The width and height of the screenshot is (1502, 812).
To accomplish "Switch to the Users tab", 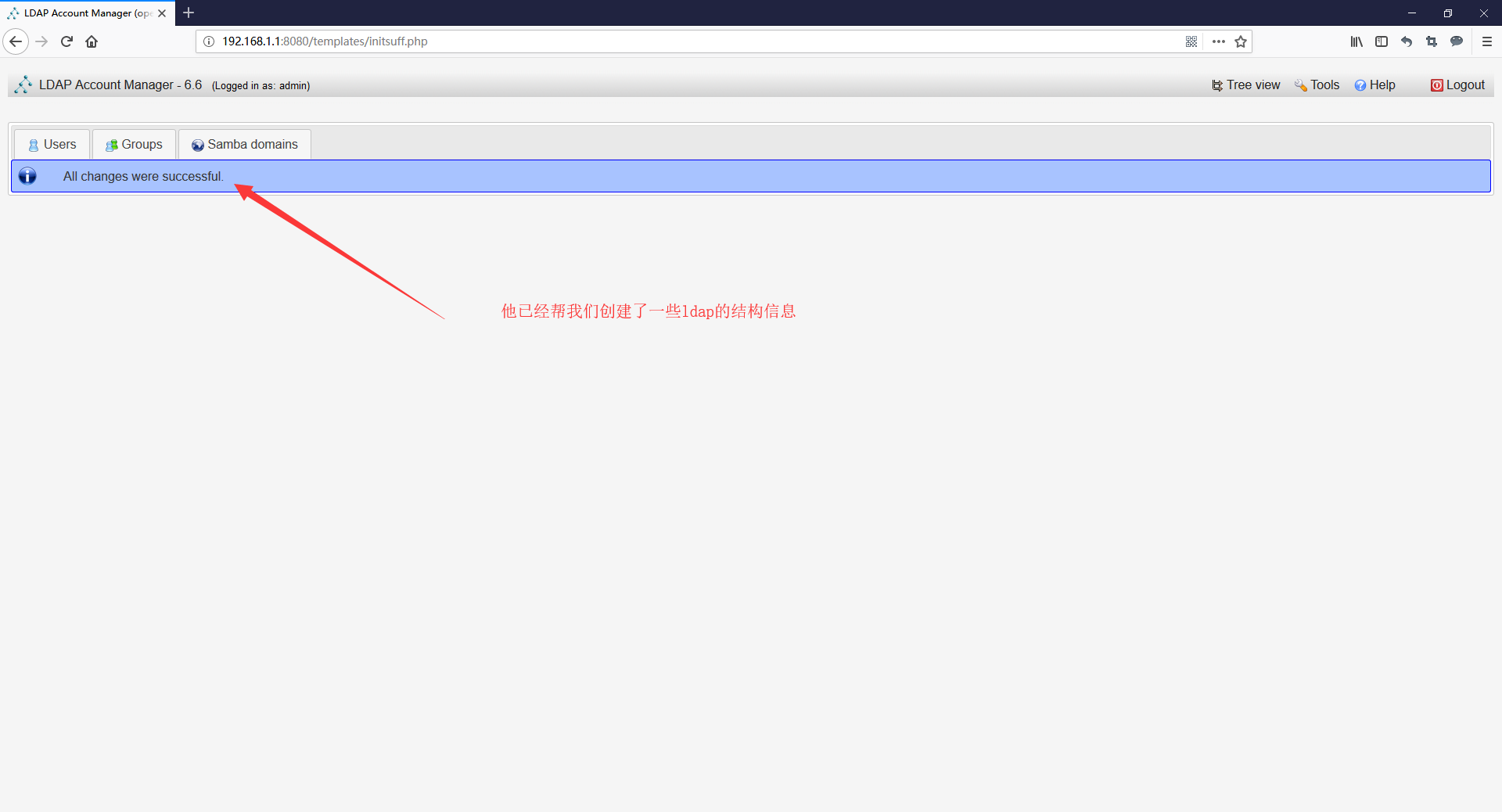I will [x=52, y=145].
